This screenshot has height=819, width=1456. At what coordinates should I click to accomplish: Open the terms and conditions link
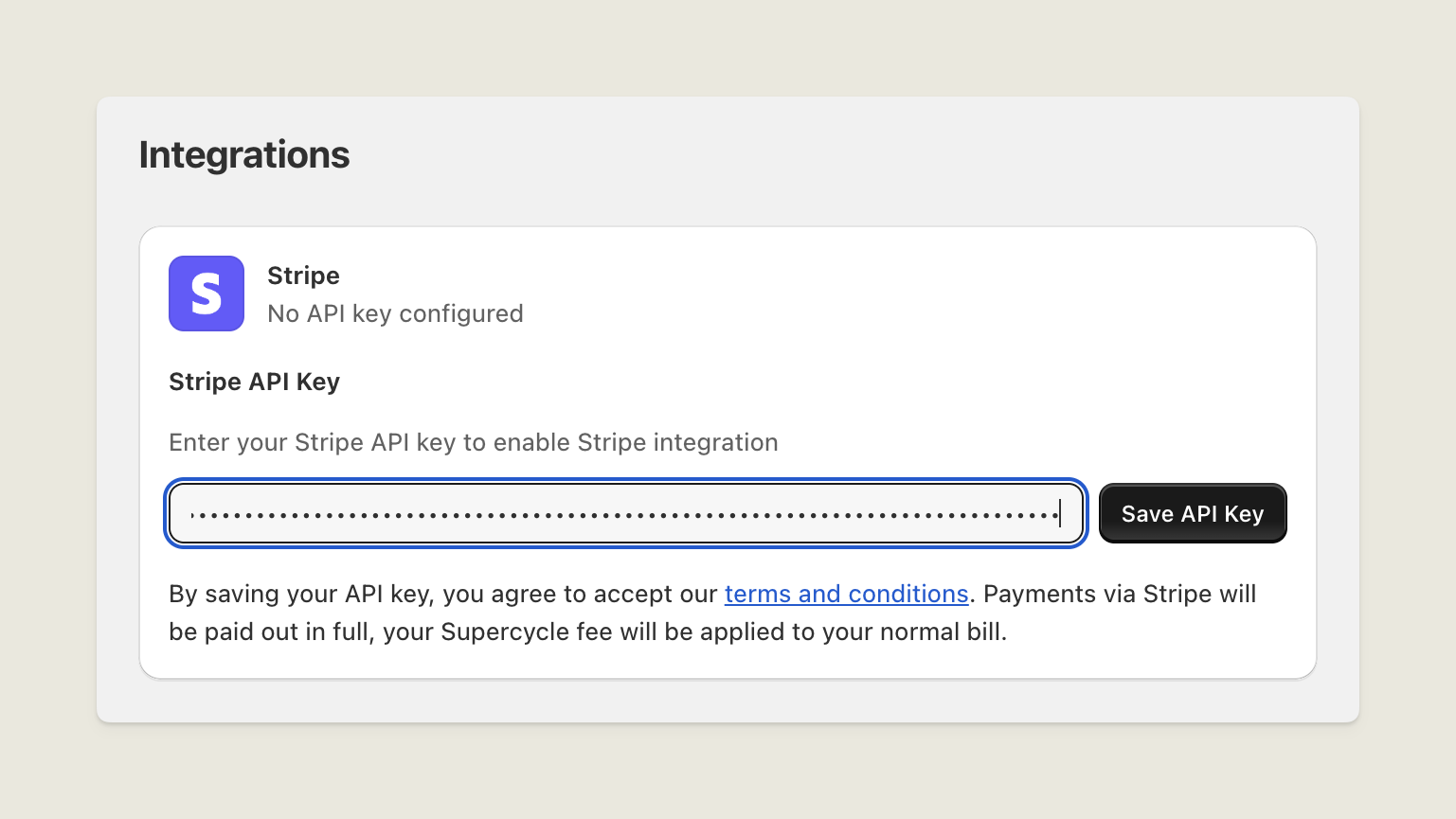pyautogui.click(x=846, y=594)
